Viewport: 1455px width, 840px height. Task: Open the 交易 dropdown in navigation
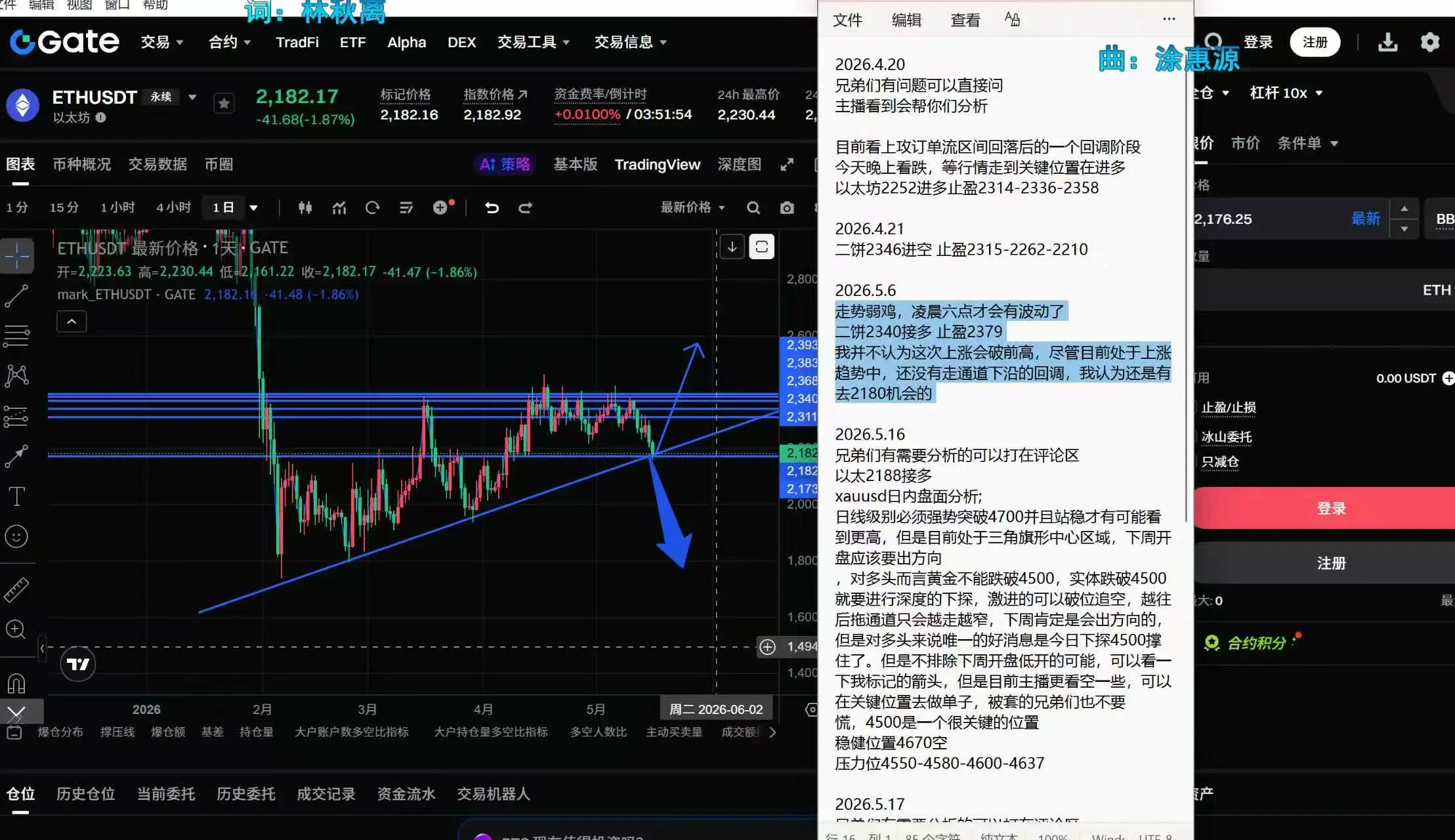162,42
